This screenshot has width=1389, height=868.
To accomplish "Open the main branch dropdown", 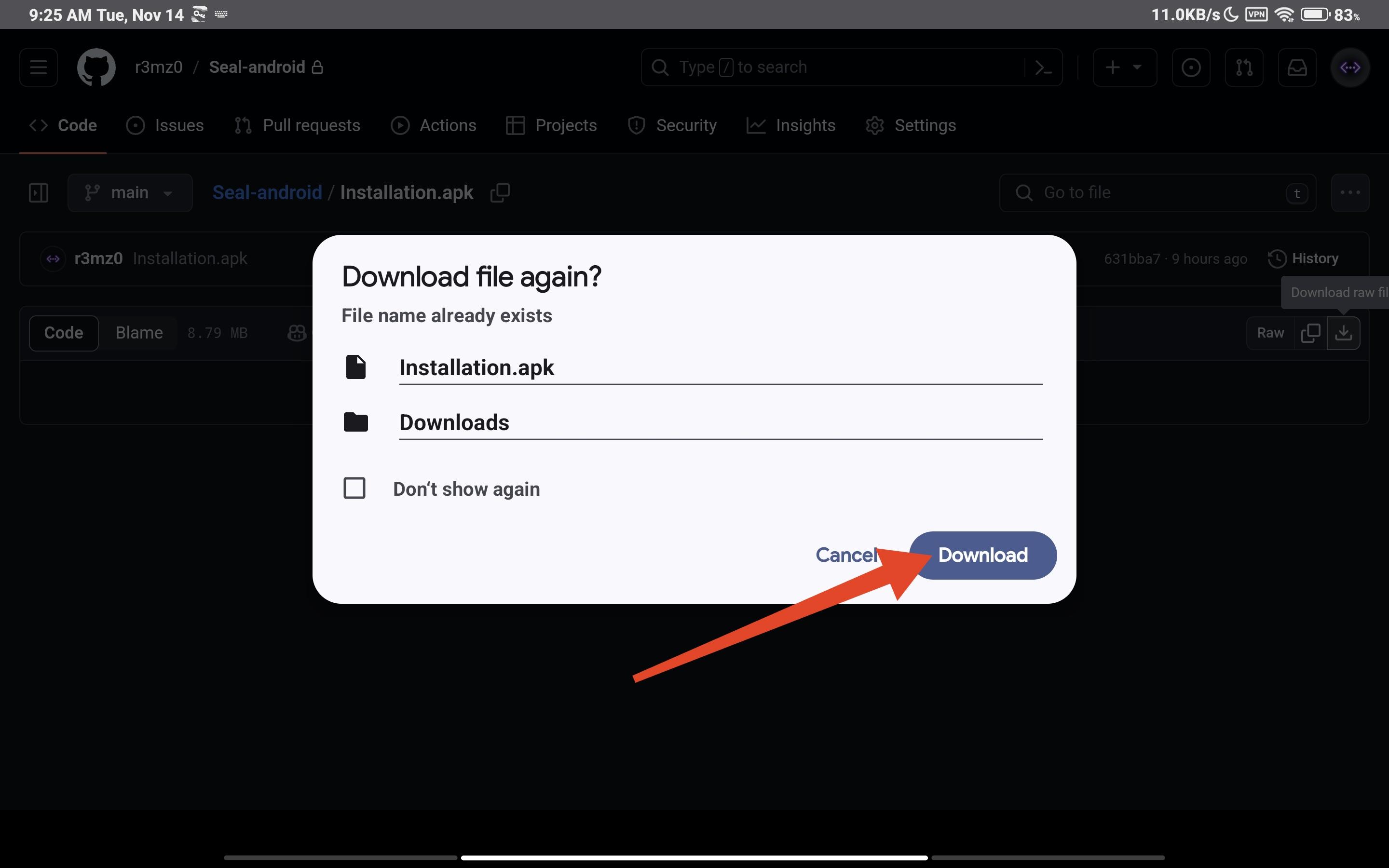I will click(130, 192).
